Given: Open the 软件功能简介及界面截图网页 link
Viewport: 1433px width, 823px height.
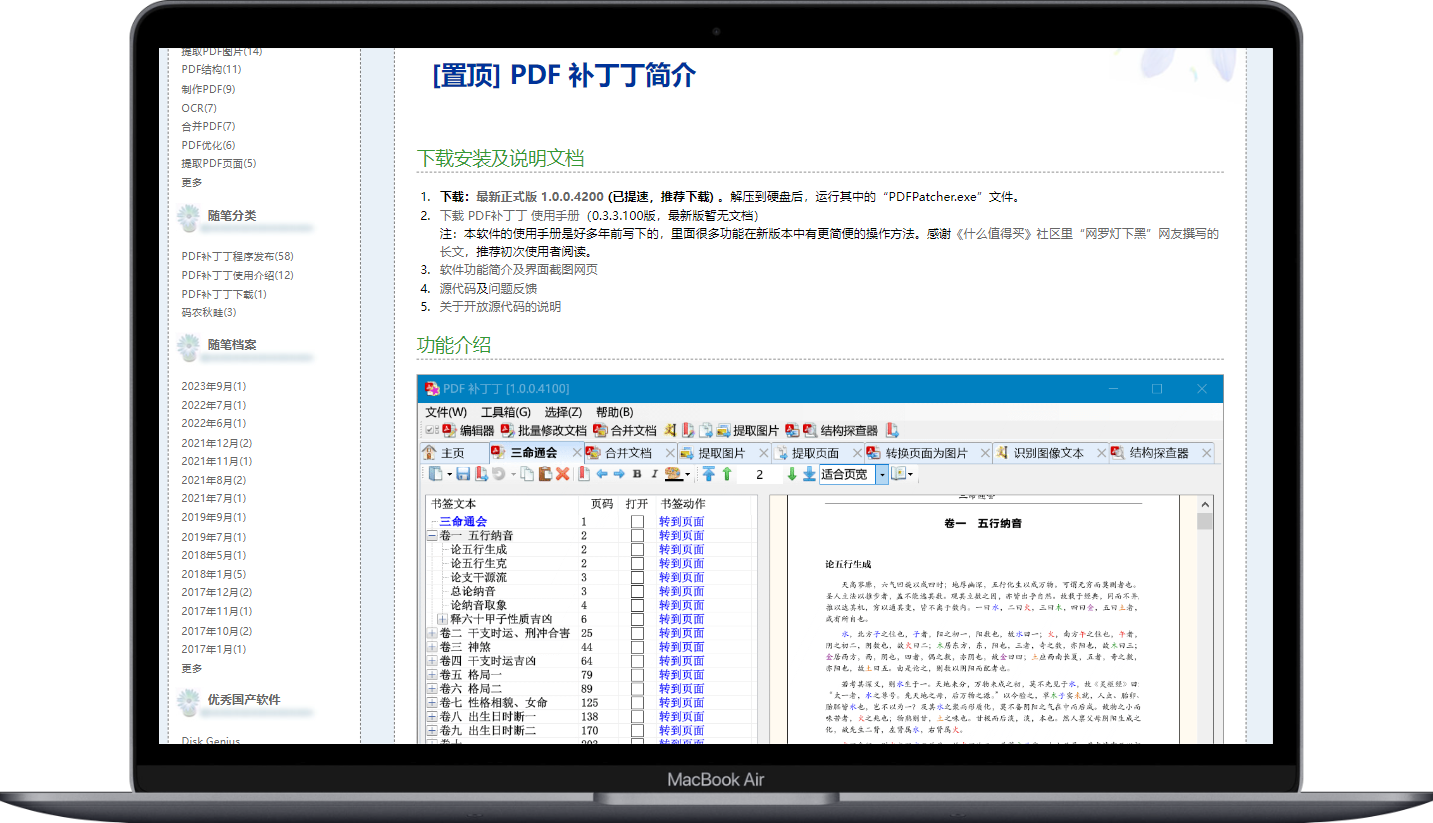Looking at the screenshot, I should [x=519, y=269].
